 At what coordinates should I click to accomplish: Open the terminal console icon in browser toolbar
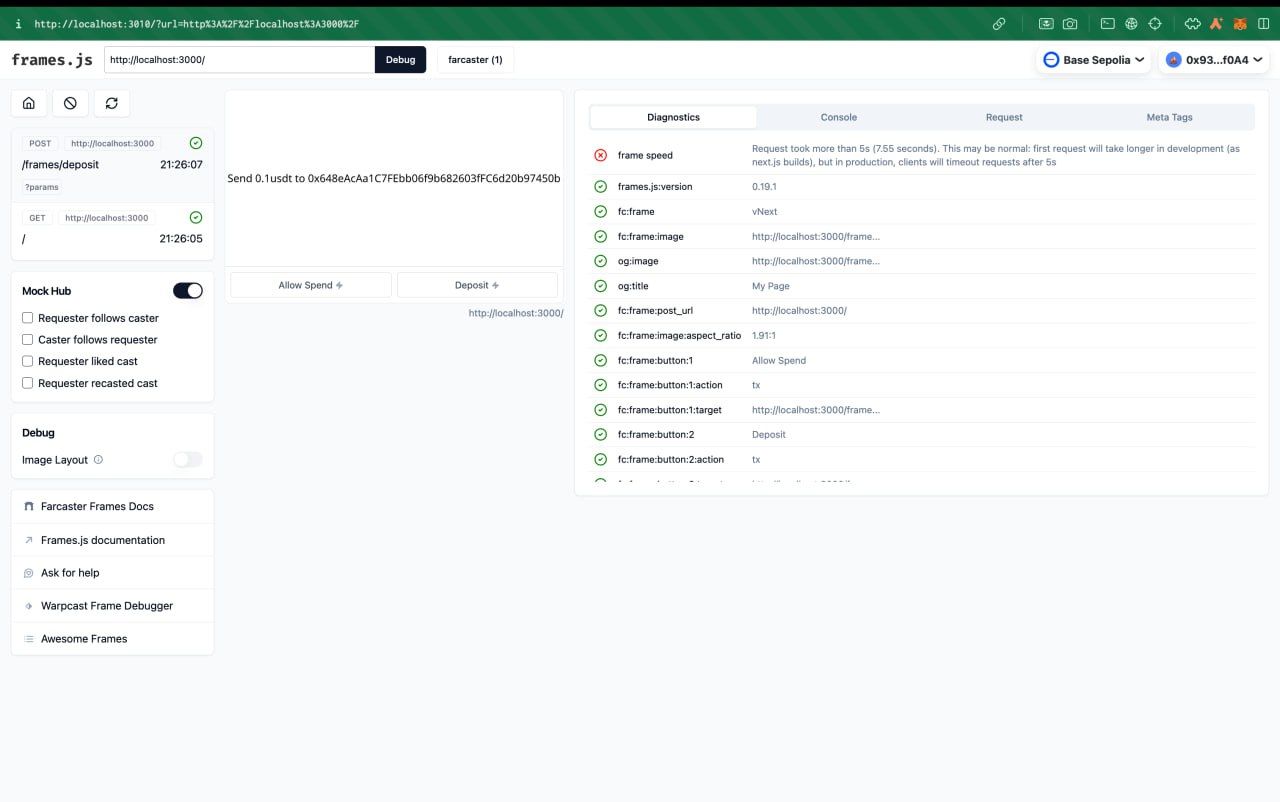(x=1107, y=23)
